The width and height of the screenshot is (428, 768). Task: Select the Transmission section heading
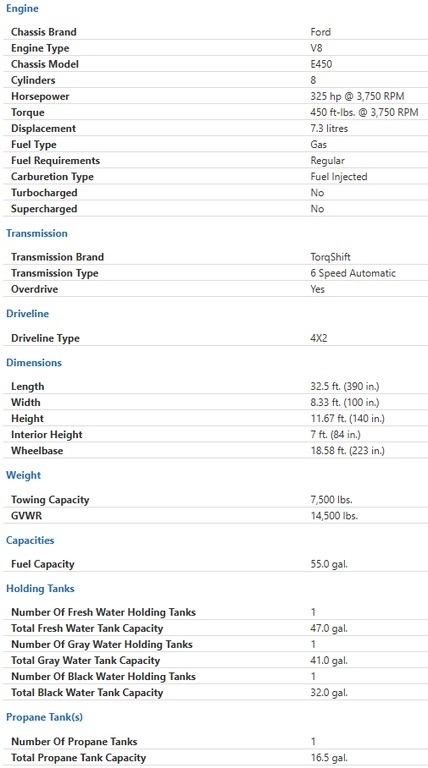[x=37, y=233]
